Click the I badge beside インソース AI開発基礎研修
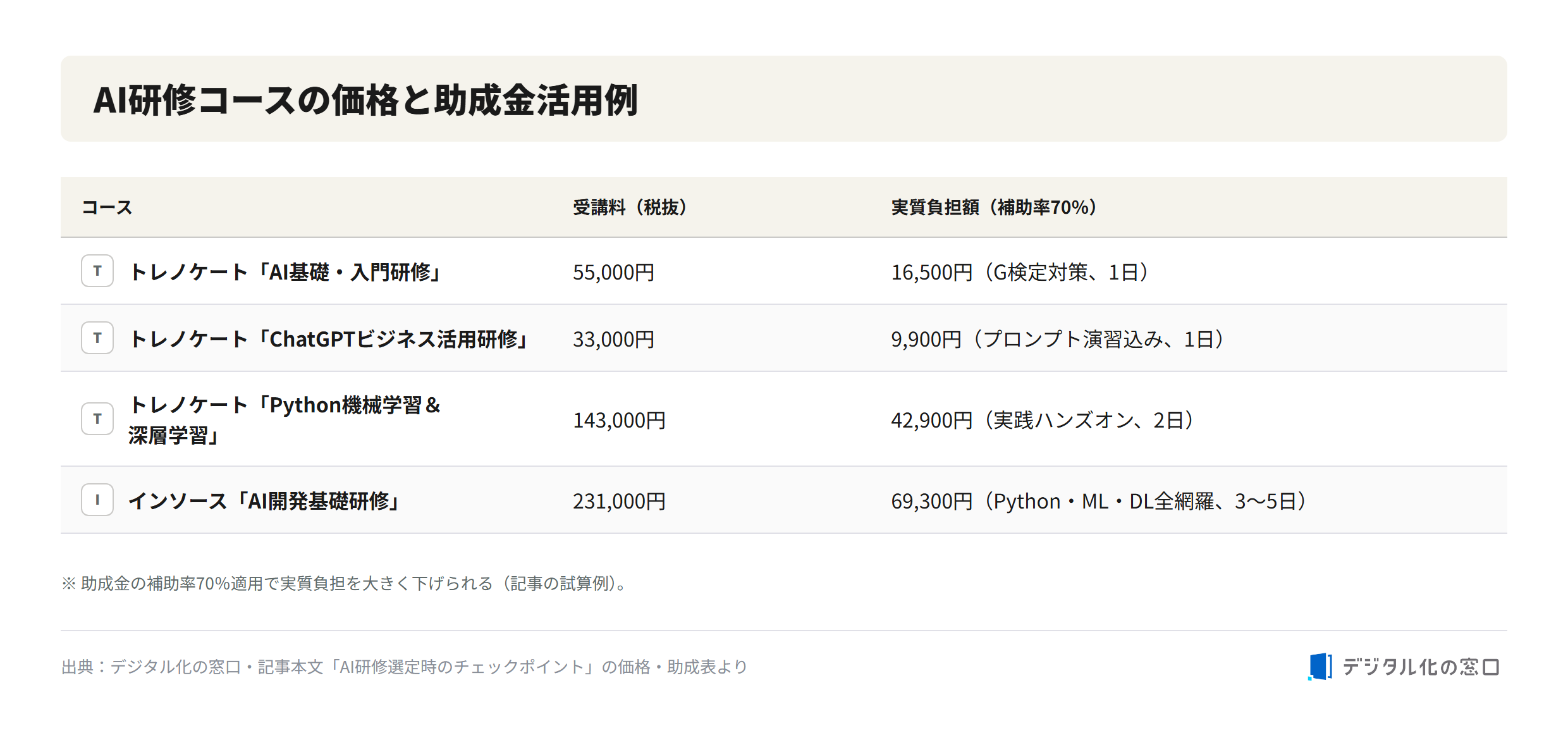The width and height of the screenshot is (1568, 740). [x=97, y=500]
